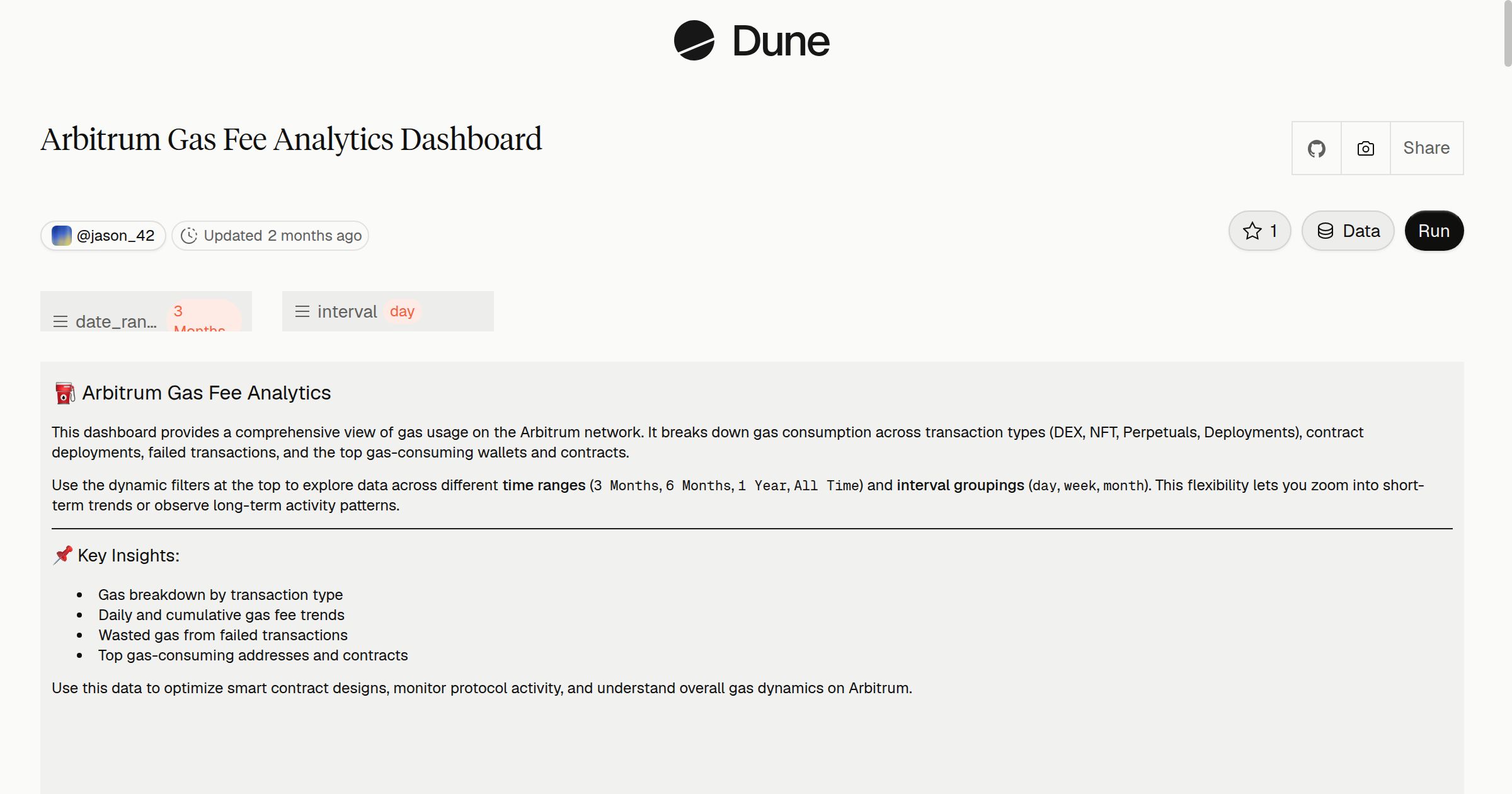Open the GitHub icon link
The image size is (1512, 794).
(1316, 148)
